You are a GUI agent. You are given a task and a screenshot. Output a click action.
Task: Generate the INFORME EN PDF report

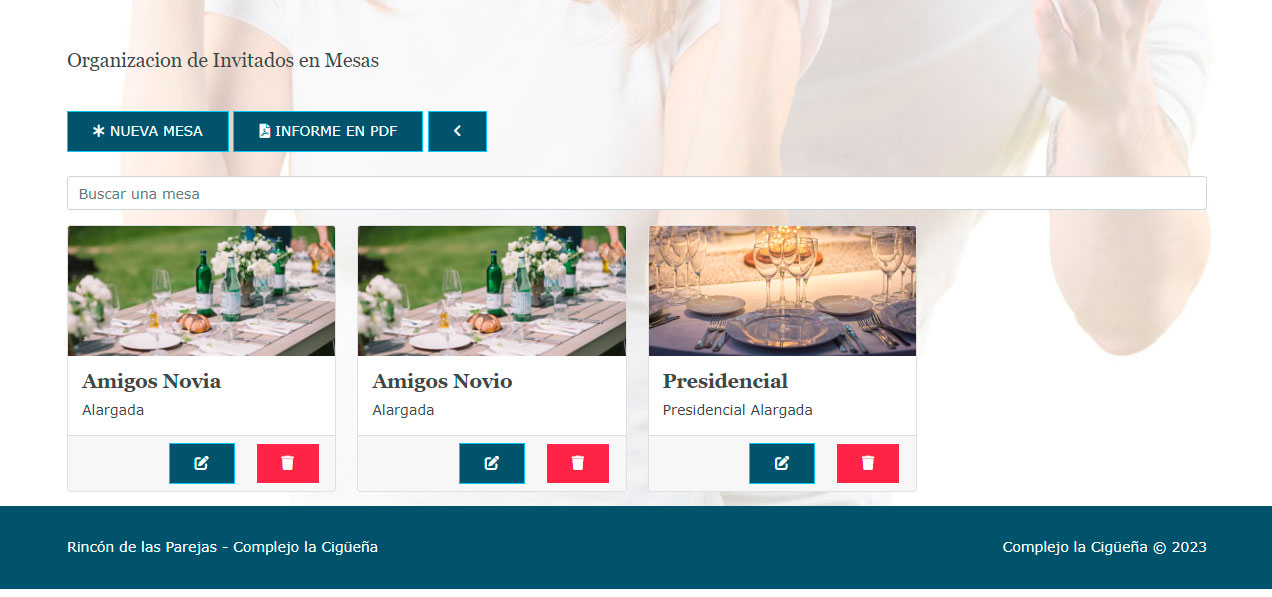(x=328, y=131)
